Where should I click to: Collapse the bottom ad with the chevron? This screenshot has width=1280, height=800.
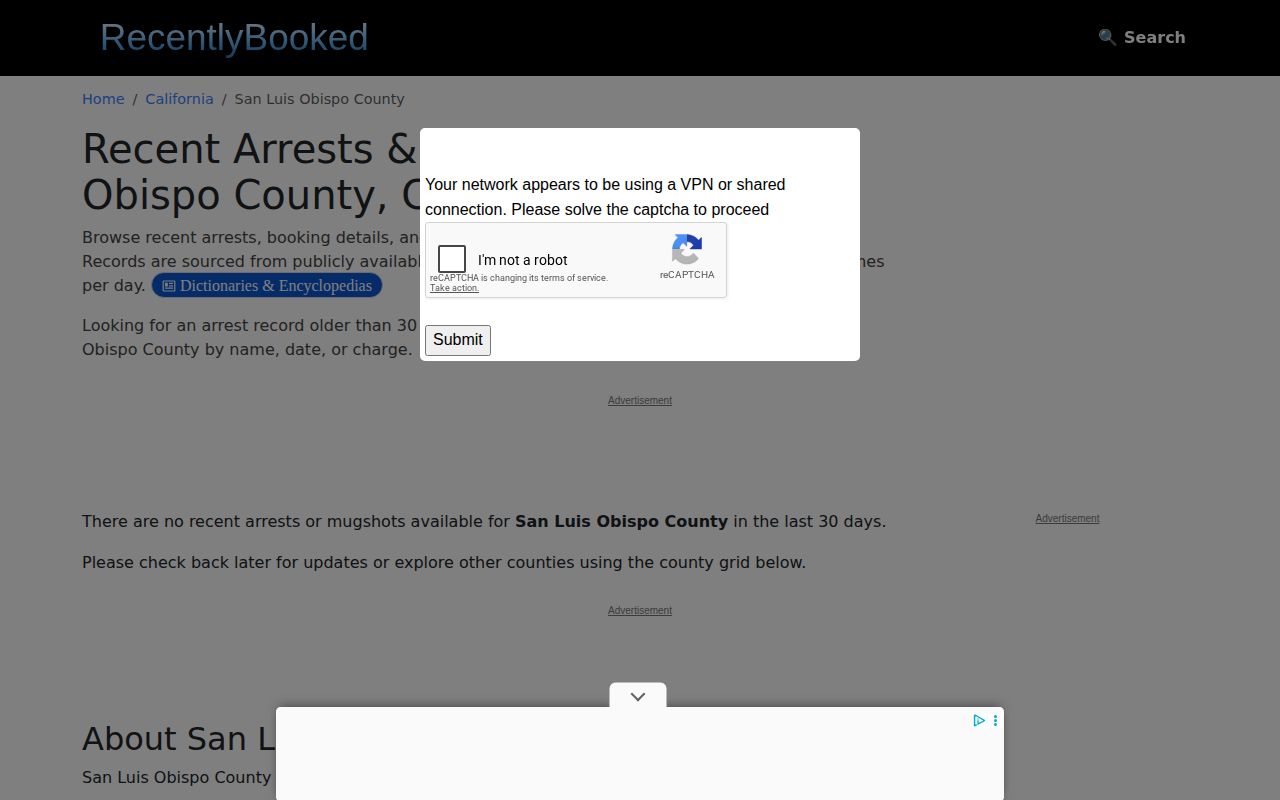(638, 696)
